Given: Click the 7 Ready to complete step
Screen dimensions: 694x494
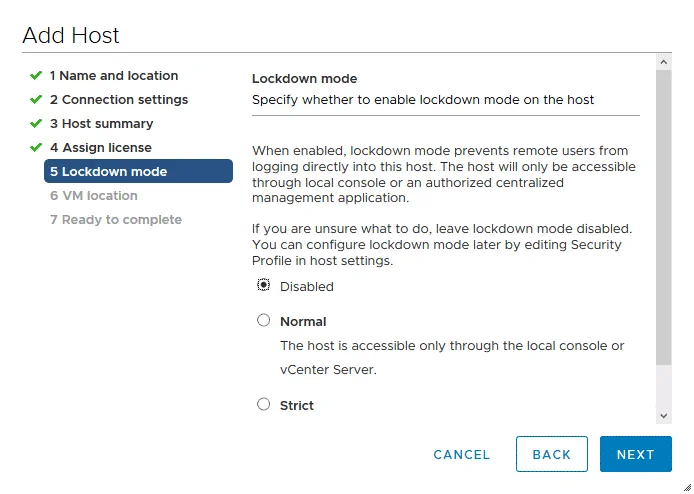Looking at the screenshot, I should (115, 220).
